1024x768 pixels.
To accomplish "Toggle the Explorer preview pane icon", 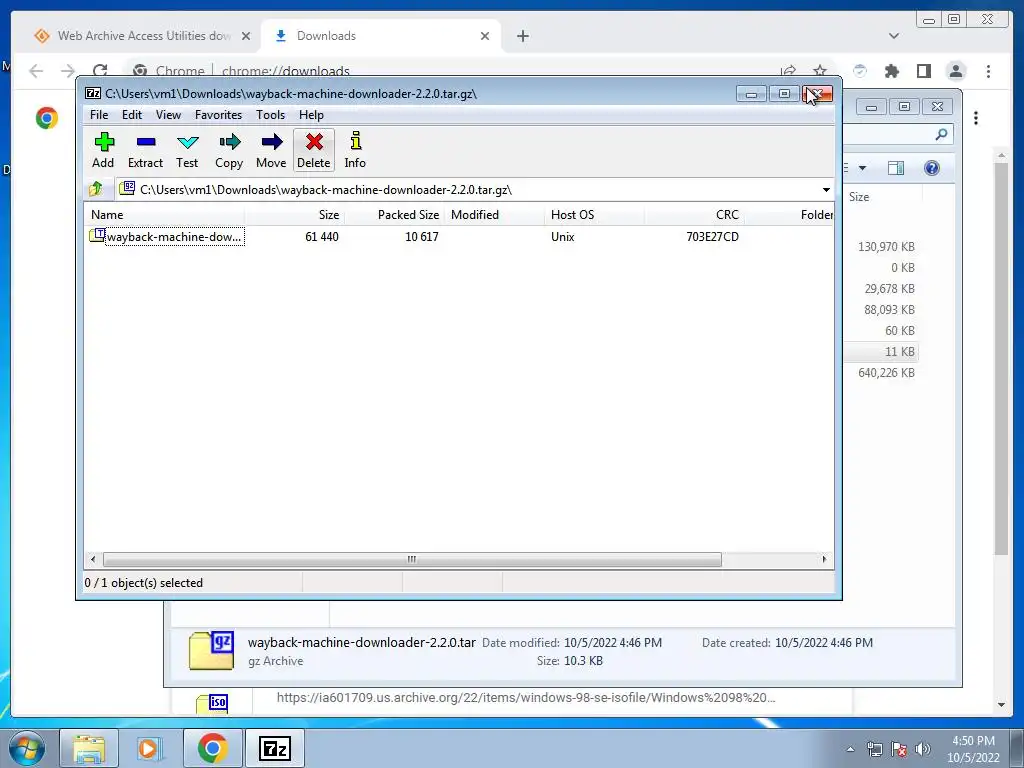I will point(896,168).
